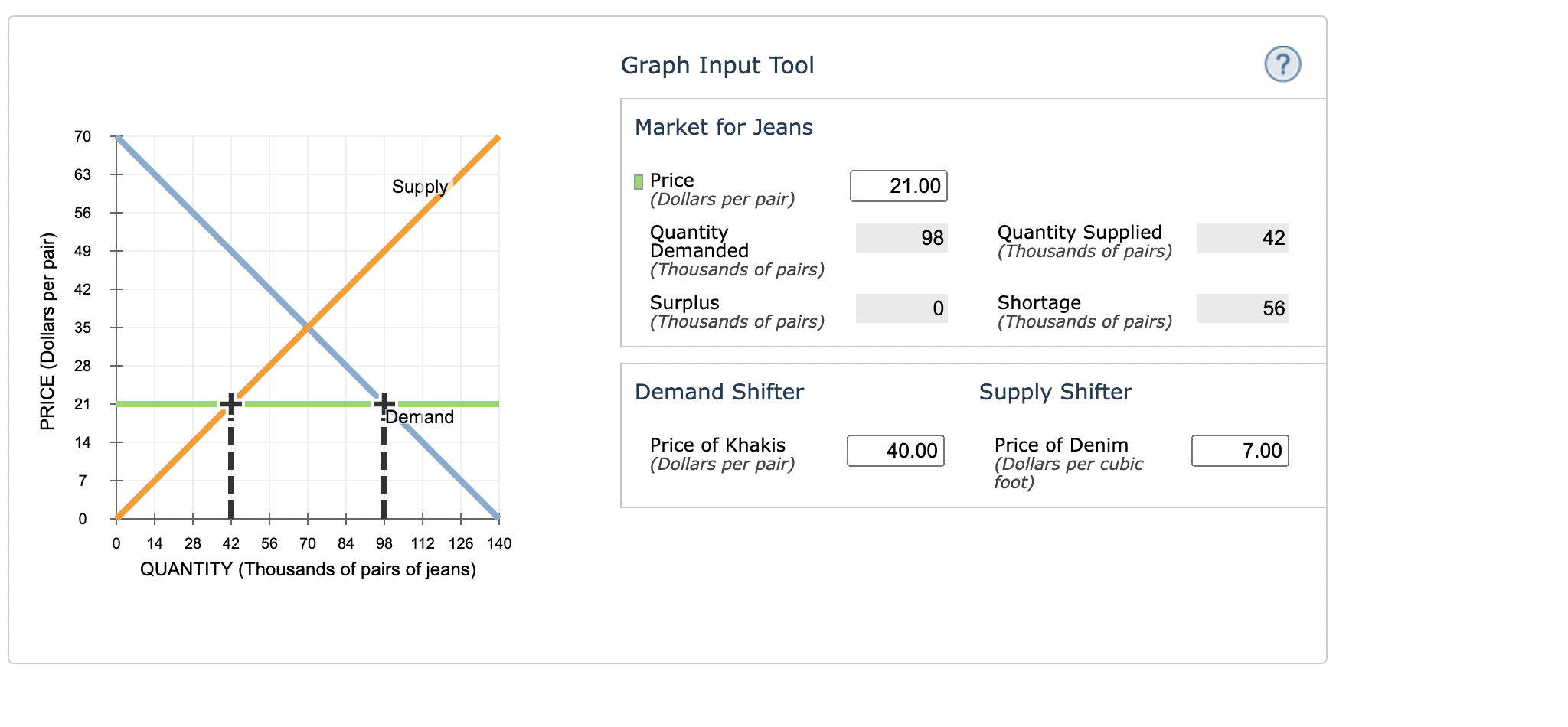Select the left black cross marker on graph
1568x727 pixels.
(231, 402)
